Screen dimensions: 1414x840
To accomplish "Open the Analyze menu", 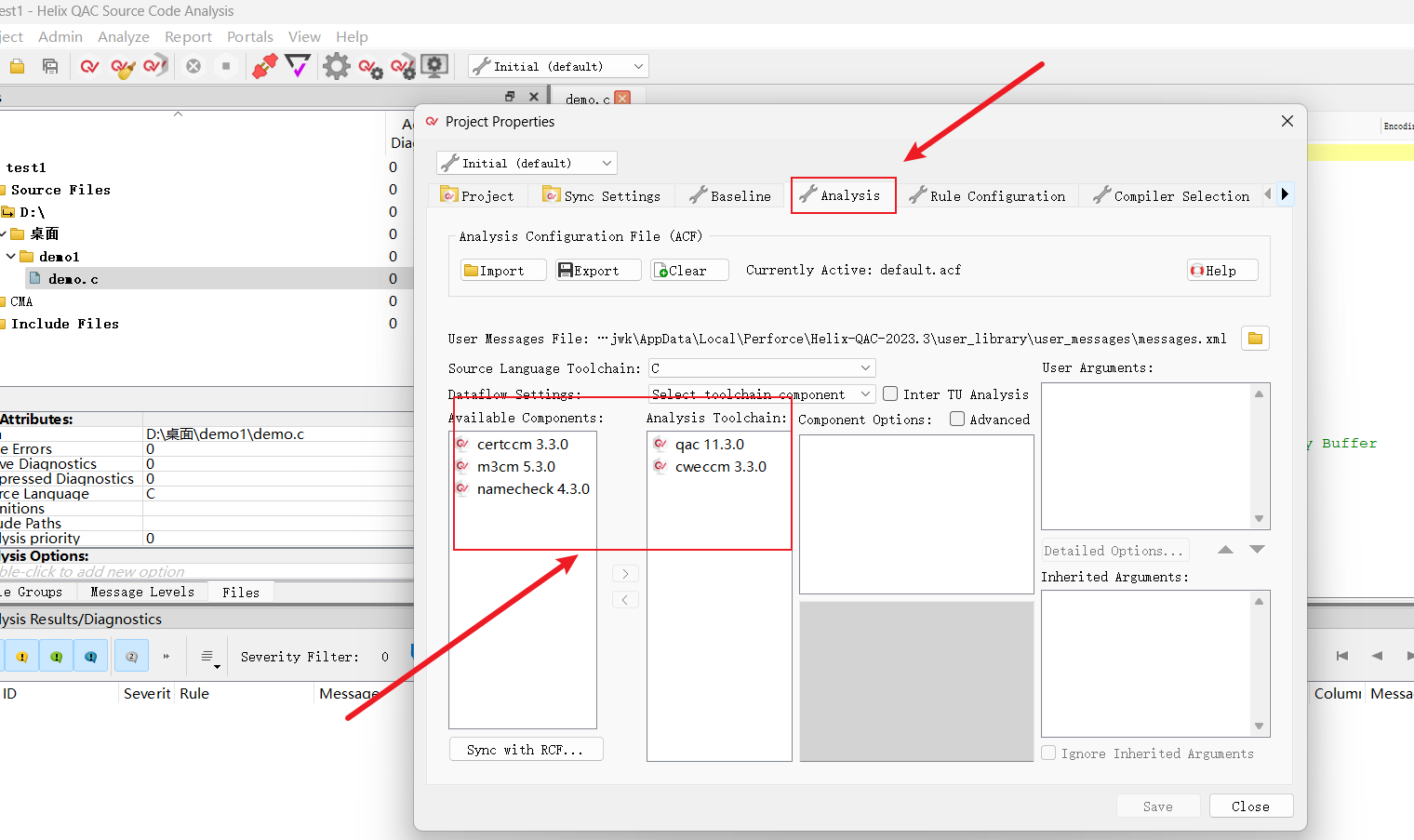I will coord(124,36).
